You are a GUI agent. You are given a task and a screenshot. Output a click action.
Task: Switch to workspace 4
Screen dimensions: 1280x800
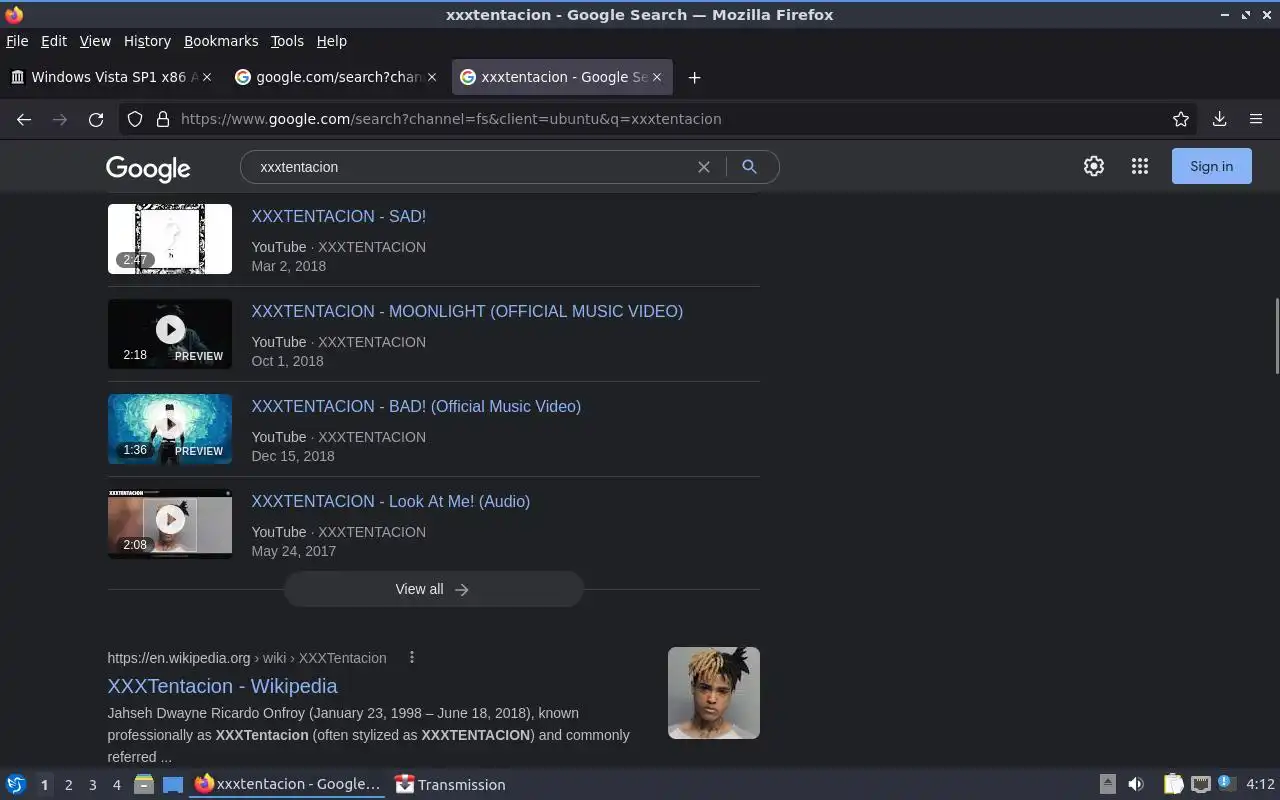tap(117, 785)
